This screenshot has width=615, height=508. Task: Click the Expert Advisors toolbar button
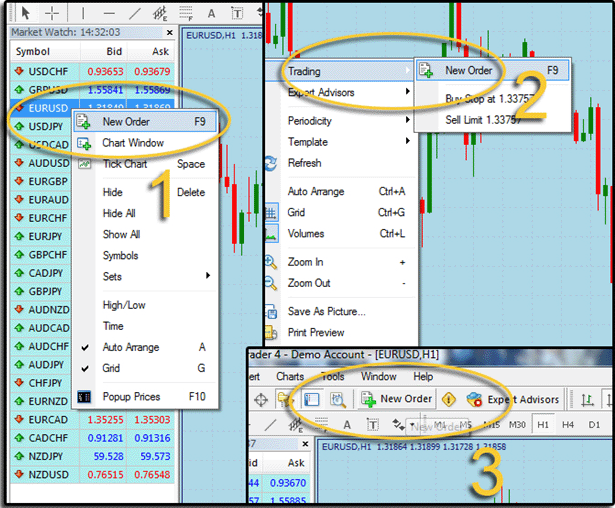coord(513,400)
